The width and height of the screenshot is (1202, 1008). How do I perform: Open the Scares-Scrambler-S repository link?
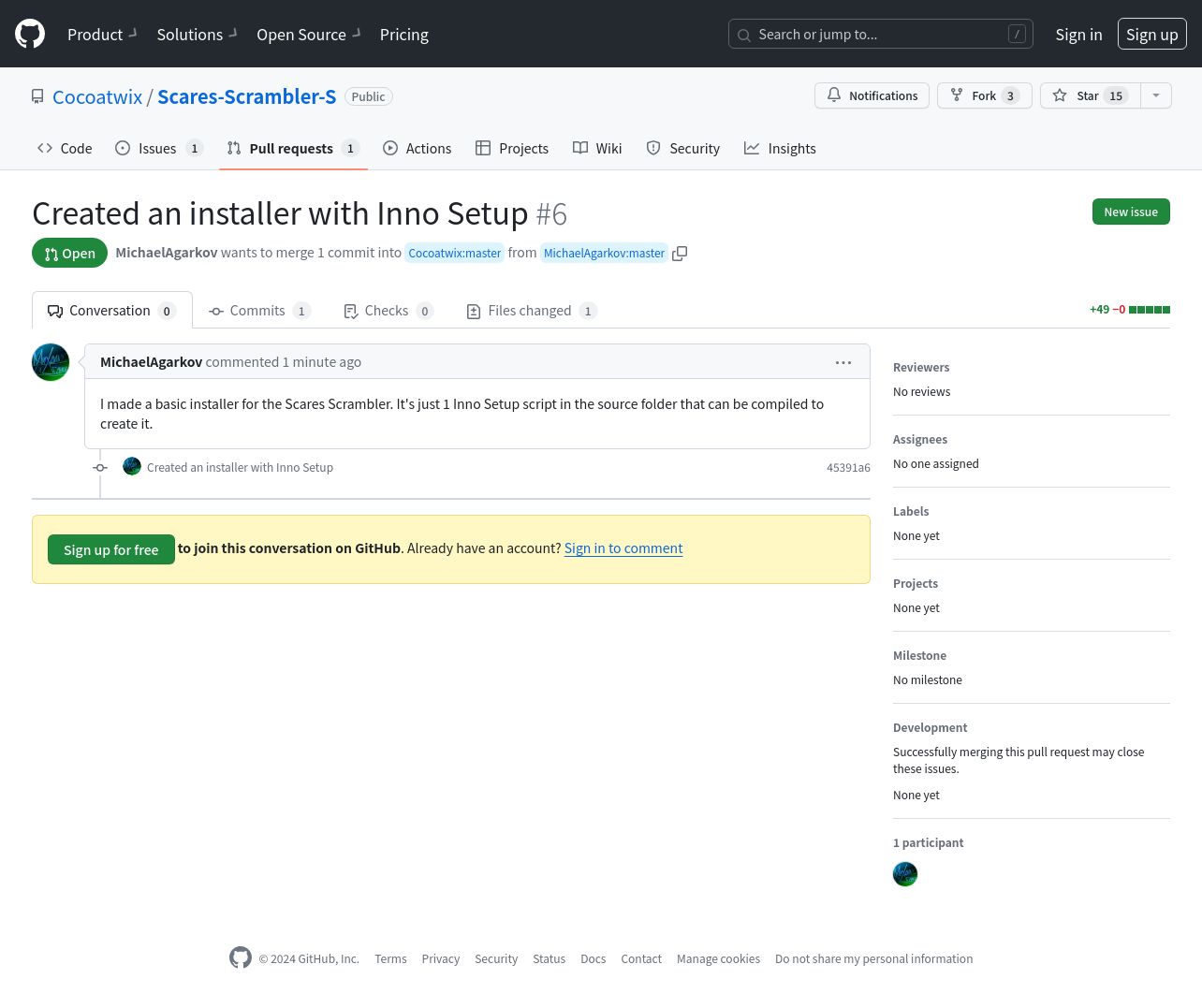click(x=246, y=96)
